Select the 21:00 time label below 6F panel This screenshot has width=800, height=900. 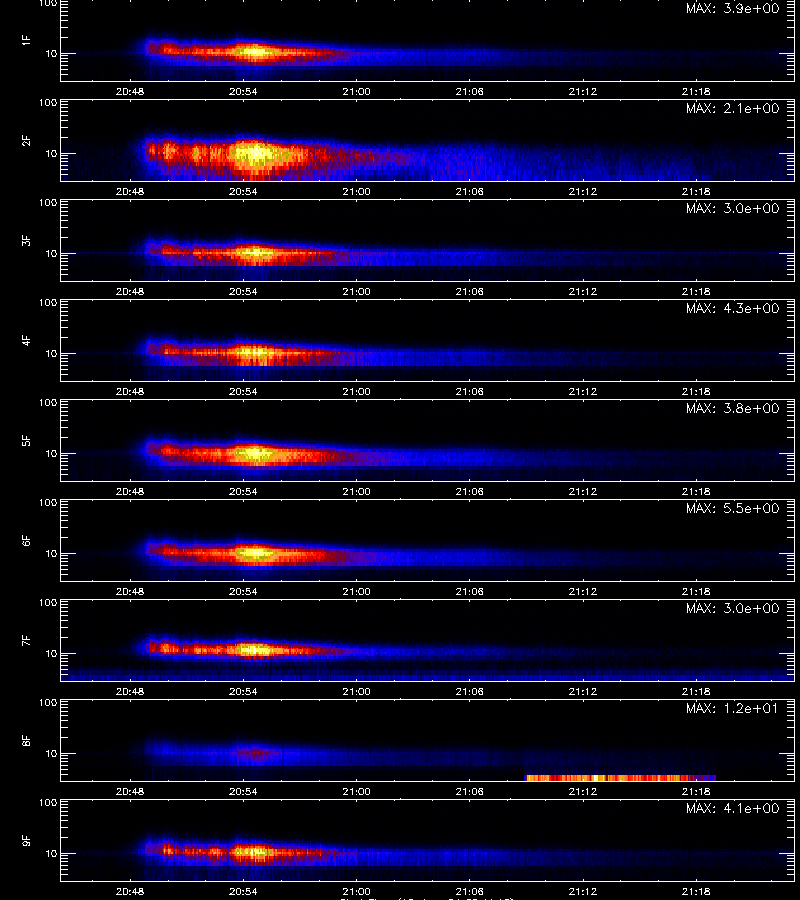tap(356, 591)
